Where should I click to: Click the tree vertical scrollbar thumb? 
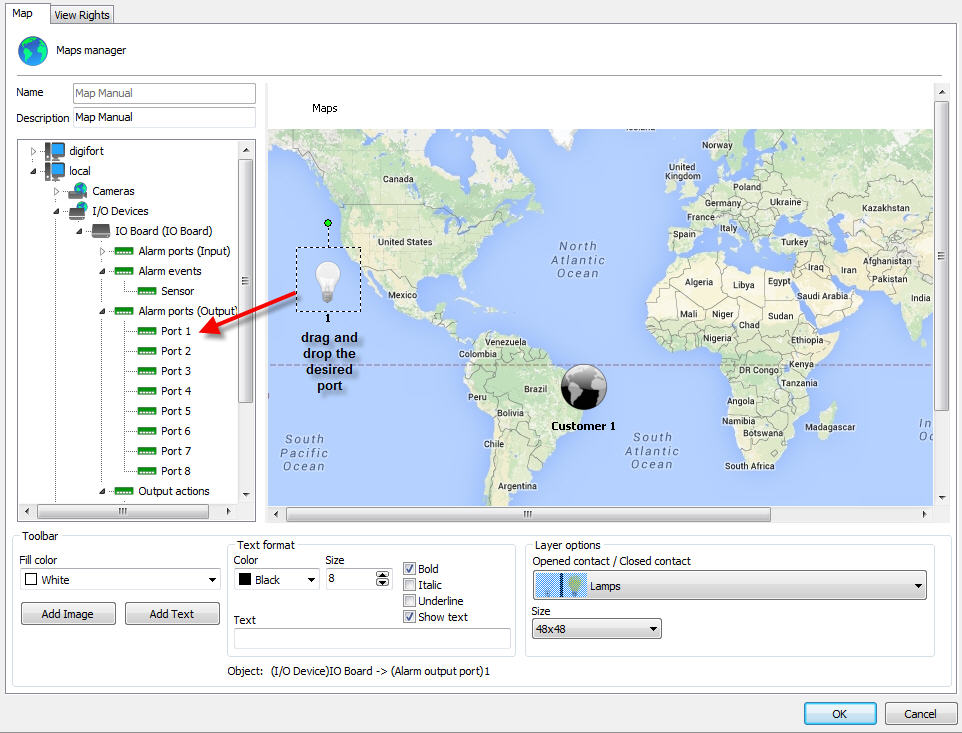tap(245, 281)
